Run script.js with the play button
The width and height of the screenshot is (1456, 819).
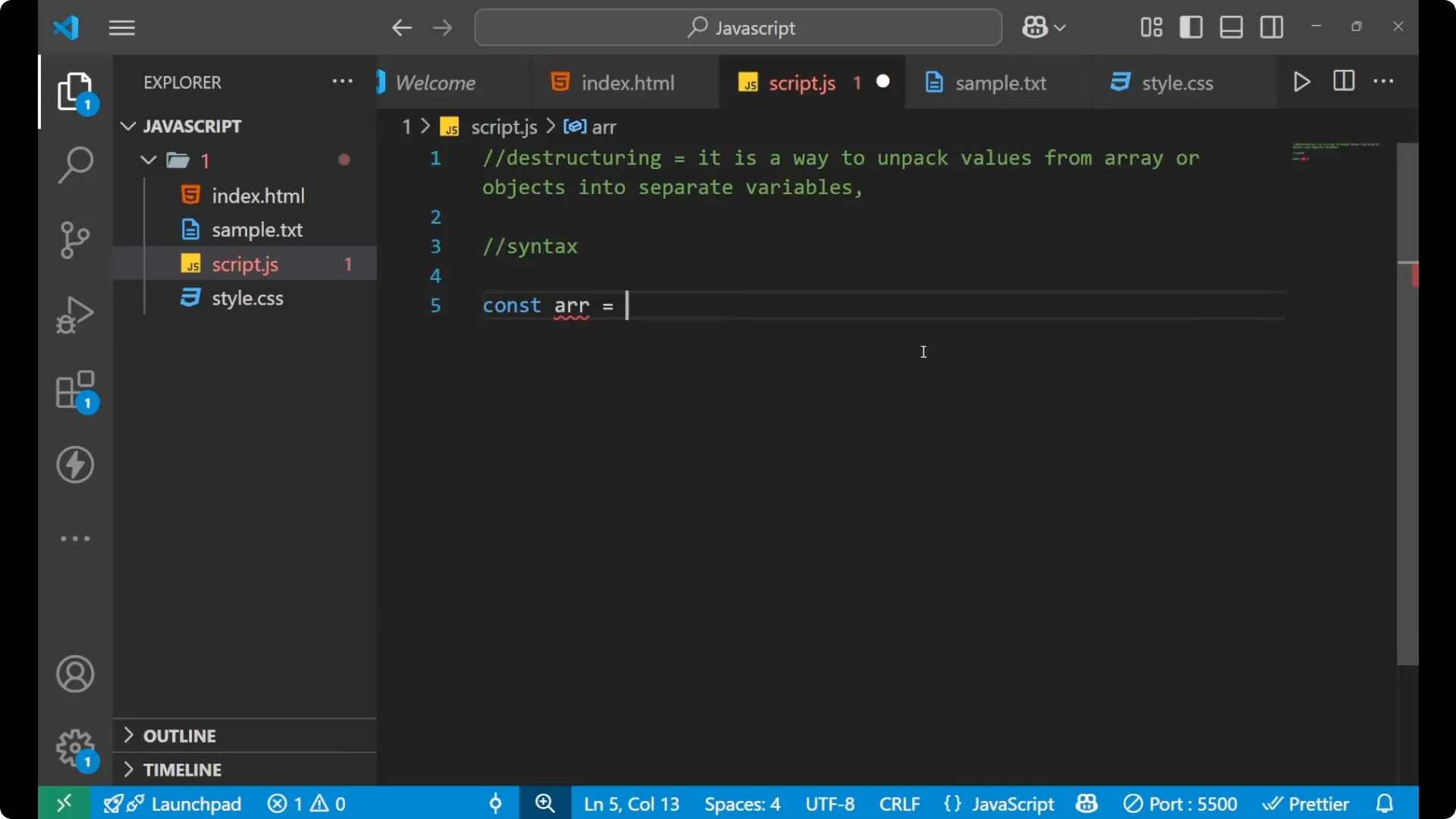(x=1302, y=81)
